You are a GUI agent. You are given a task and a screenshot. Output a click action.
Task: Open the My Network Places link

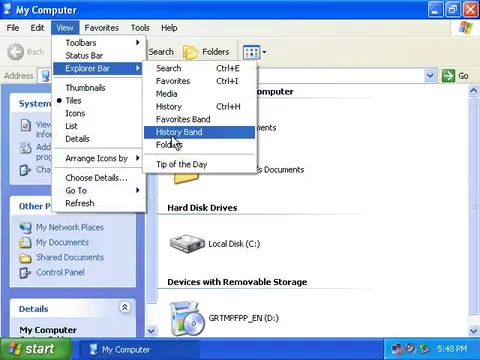point(70,228)
